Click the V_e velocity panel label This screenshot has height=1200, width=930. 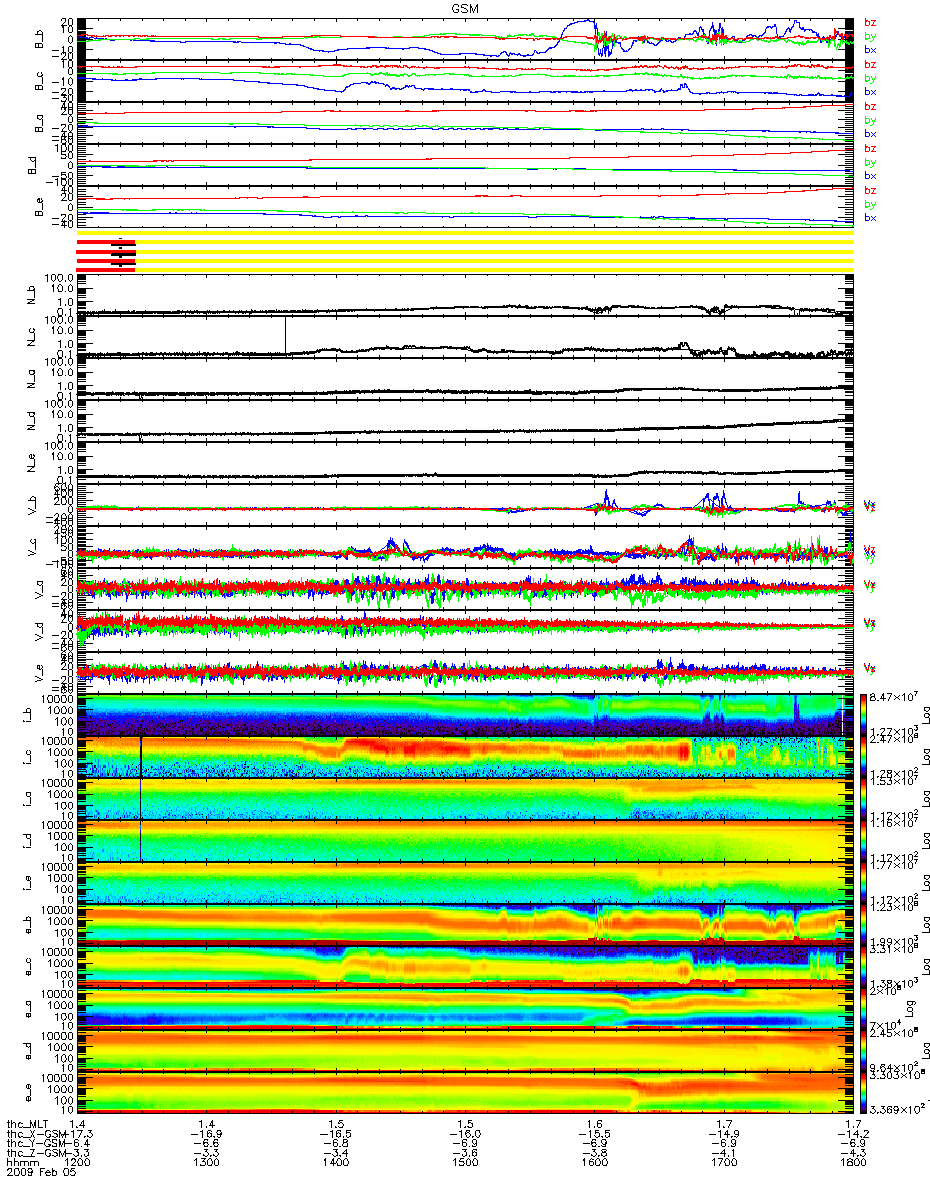click(38, 672)
